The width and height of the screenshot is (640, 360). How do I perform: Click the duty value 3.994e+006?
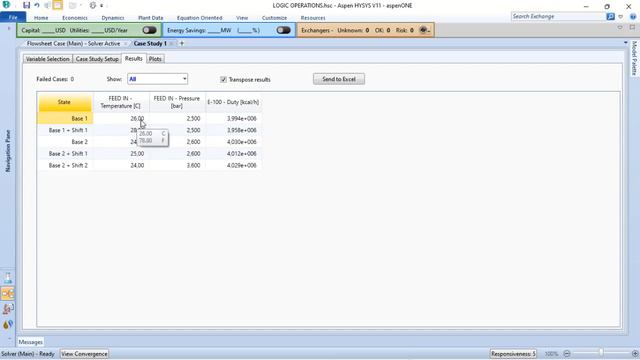click(242, 118)
